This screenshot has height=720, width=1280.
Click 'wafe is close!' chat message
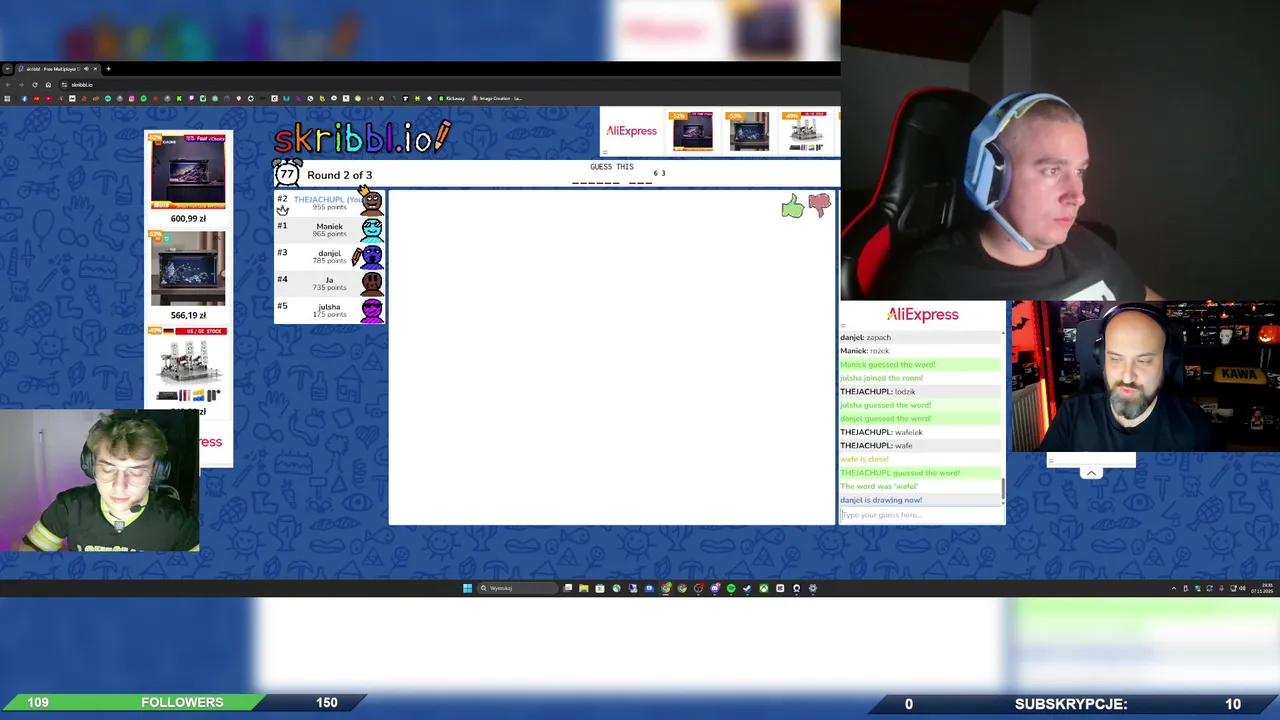(864, 459)
